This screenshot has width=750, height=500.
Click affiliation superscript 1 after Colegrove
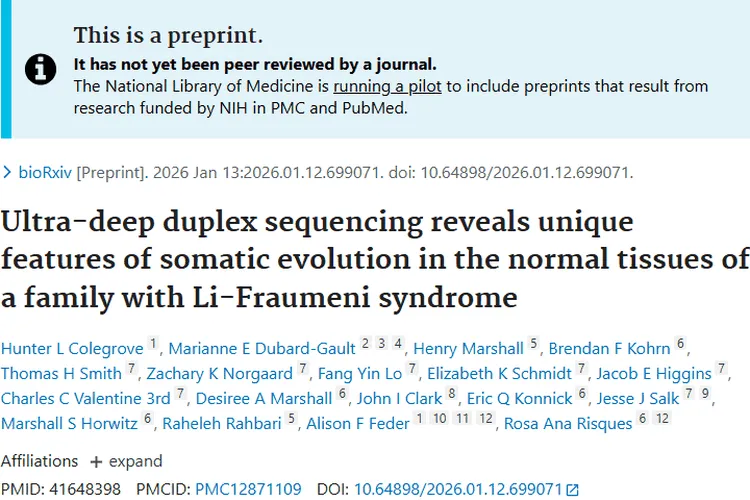pos(153,345)
